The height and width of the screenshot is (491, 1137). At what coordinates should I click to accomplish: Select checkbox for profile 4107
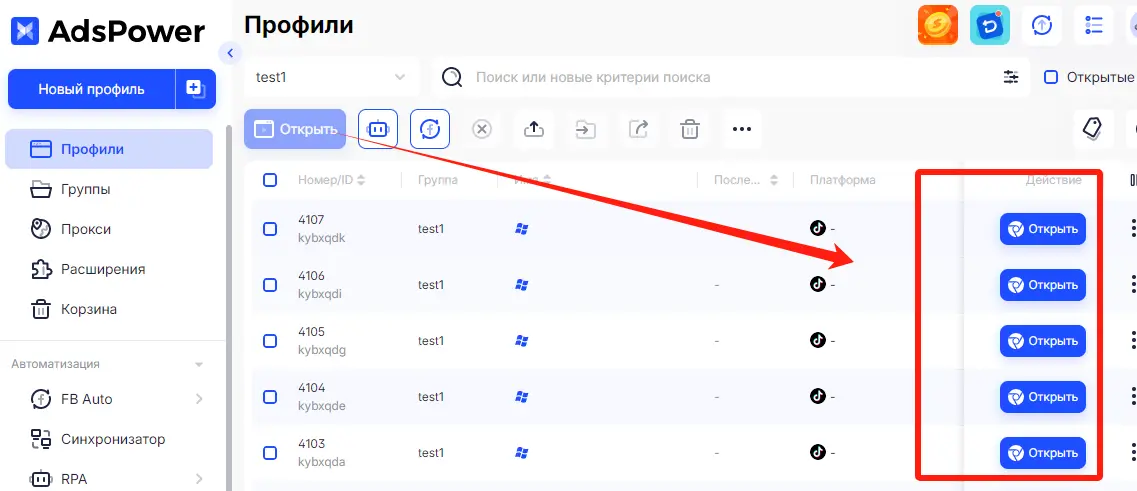[270, 229]
